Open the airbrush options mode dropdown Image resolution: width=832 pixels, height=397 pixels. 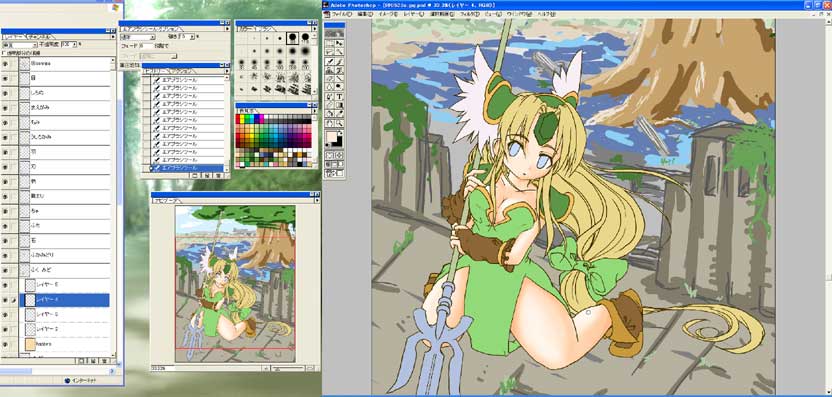click(x=137, y=37)
